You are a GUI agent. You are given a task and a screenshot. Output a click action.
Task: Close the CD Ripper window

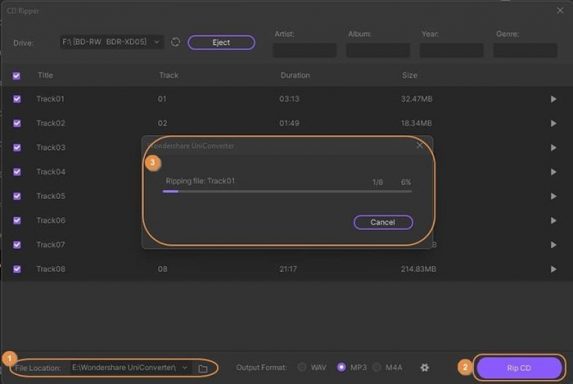click(560, 11)
